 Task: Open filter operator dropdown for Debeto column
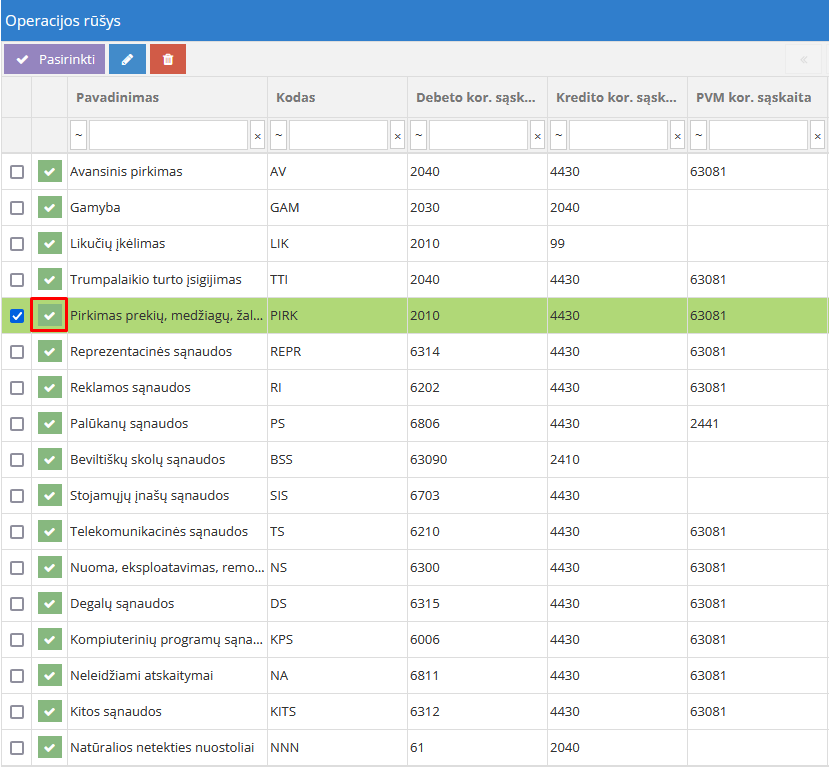[419, 135]
